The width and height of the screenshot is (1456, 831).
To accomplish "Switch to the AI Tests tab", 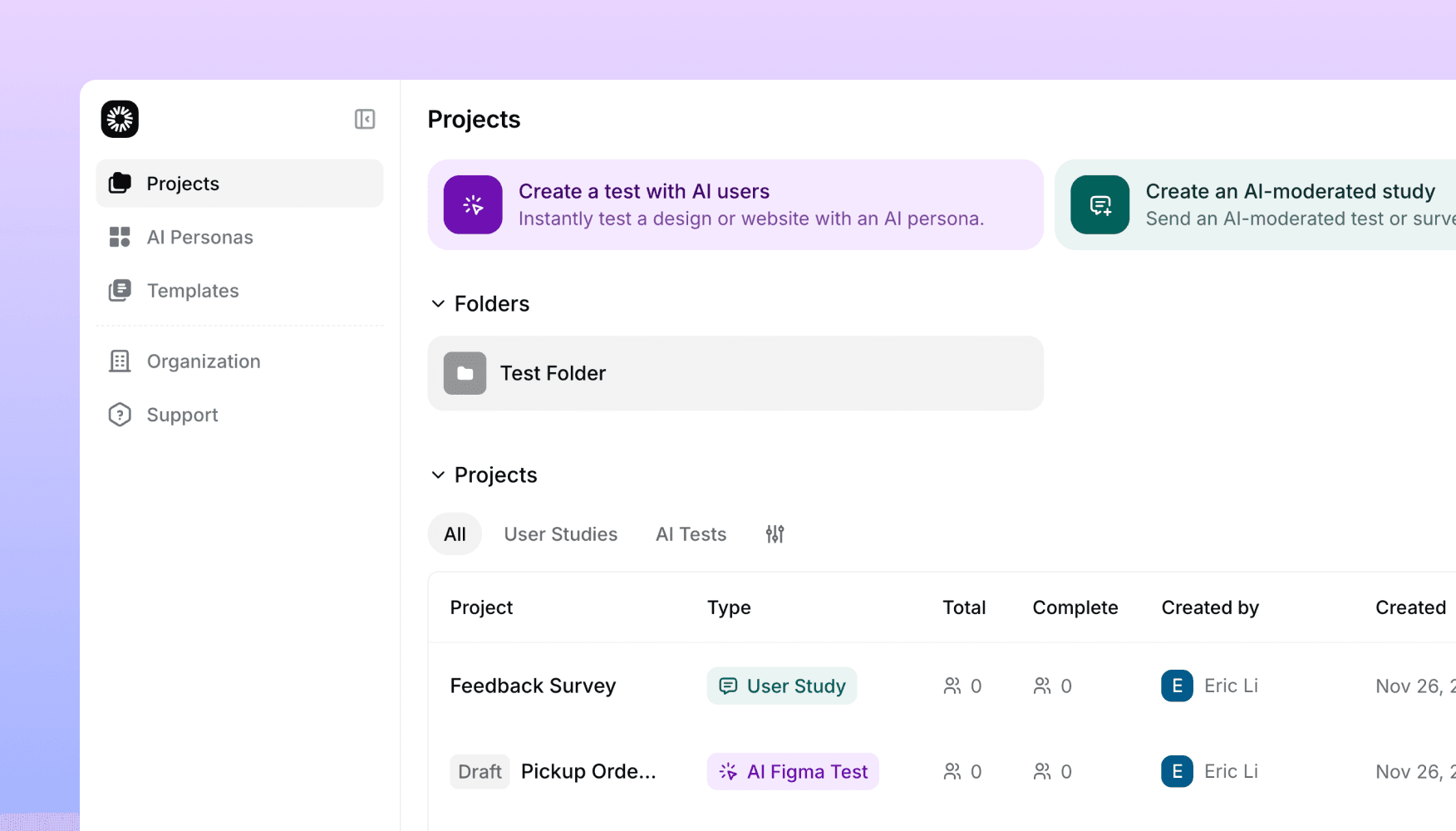I will coord(691,534).
